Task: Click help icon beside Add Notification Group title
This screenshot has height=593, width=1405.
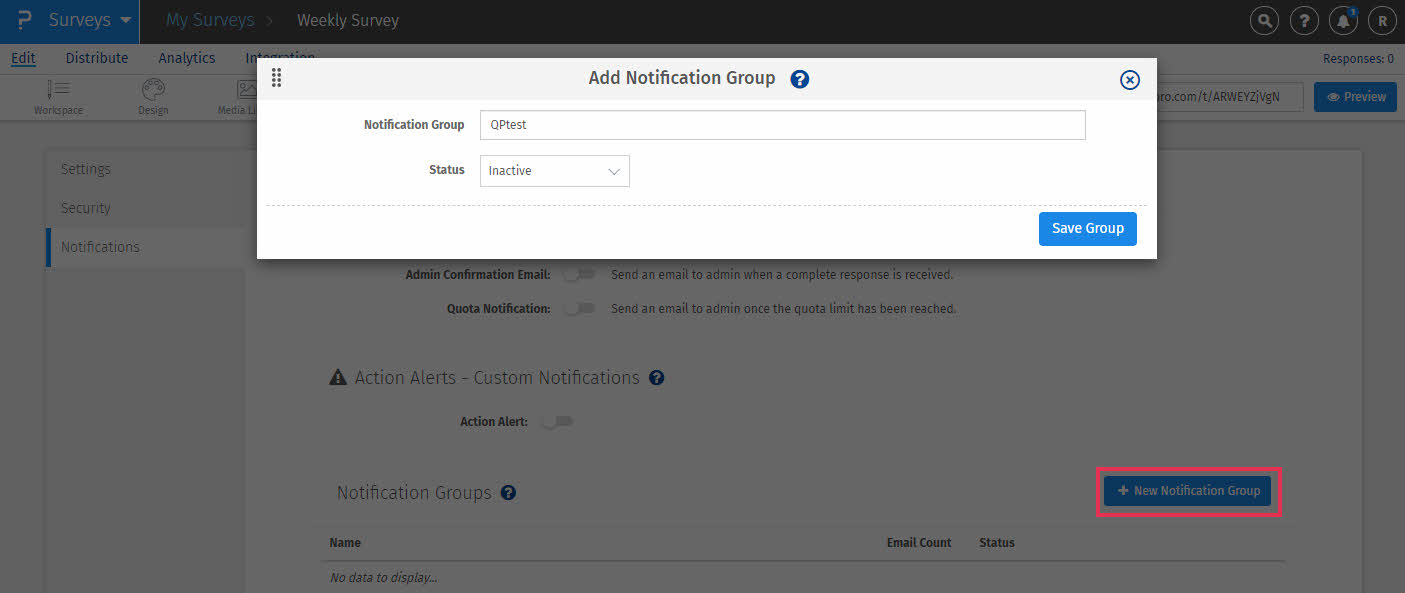Action: click(x=799, y=79)
